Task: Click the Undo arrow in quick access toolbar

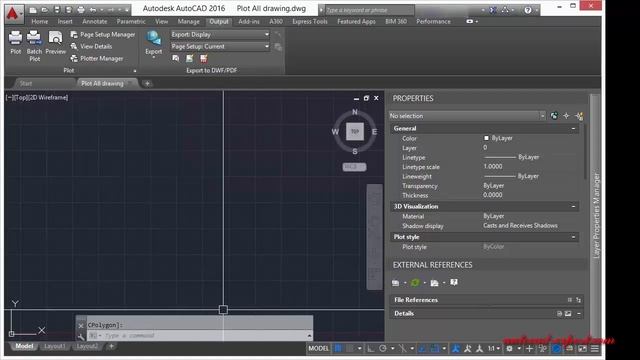Action: pos(93,10)
